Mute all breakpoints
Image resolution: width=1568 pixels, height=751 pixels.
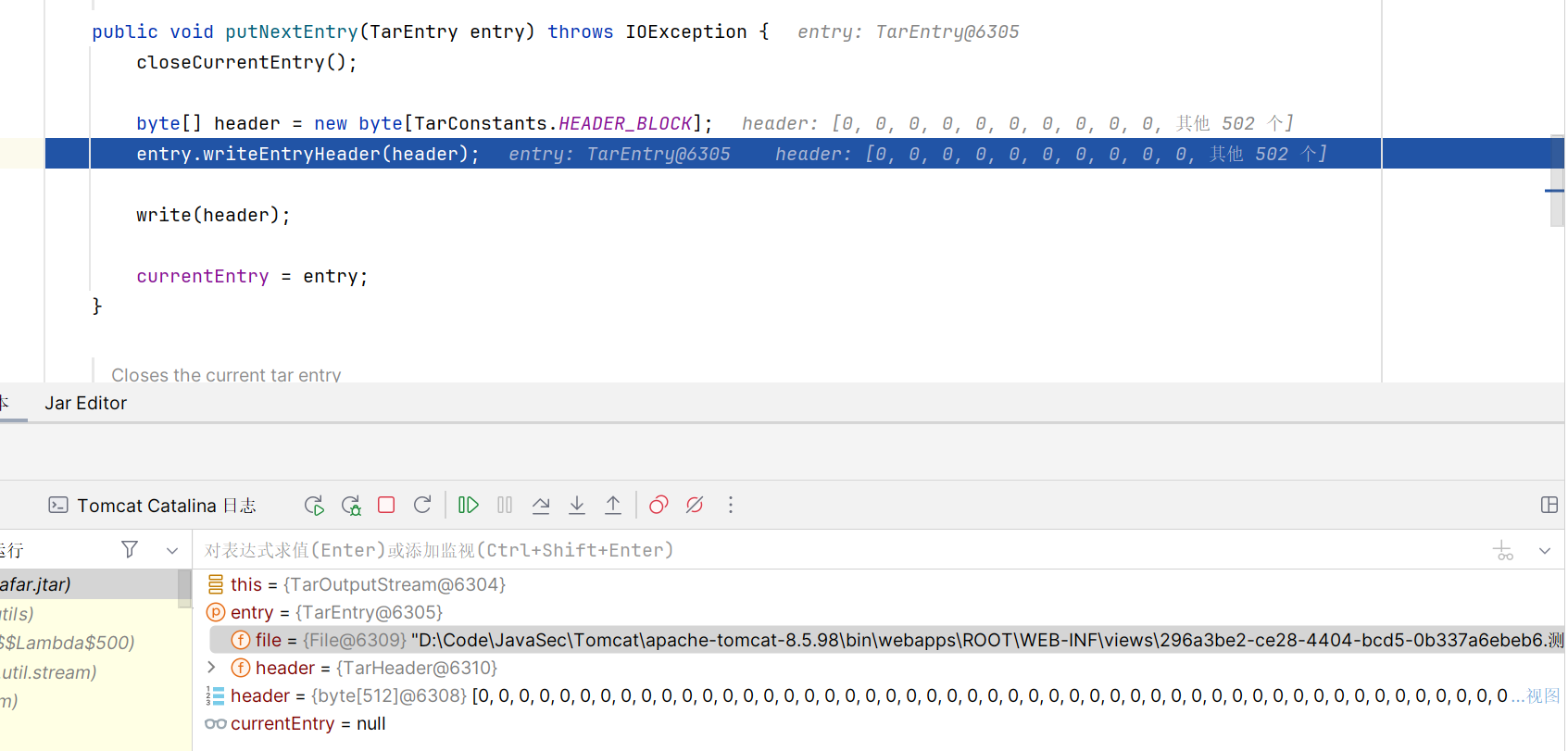[x=695, y=505]
